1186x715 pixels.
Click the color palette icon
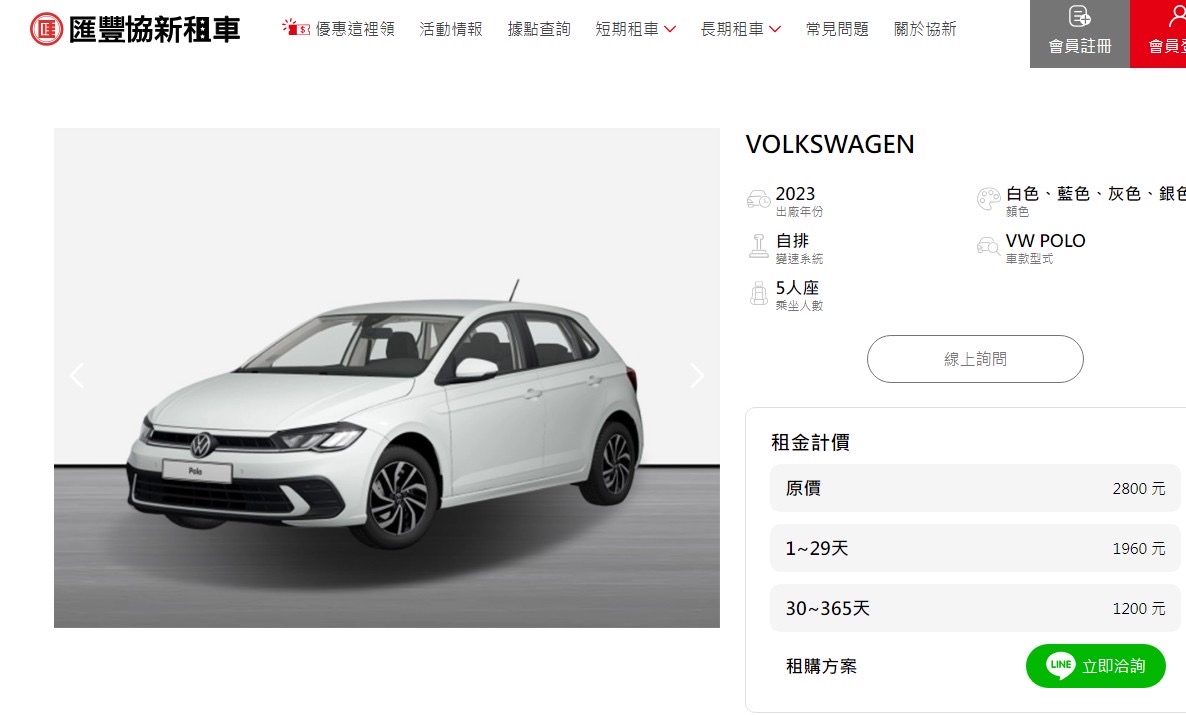pos(989,199)
